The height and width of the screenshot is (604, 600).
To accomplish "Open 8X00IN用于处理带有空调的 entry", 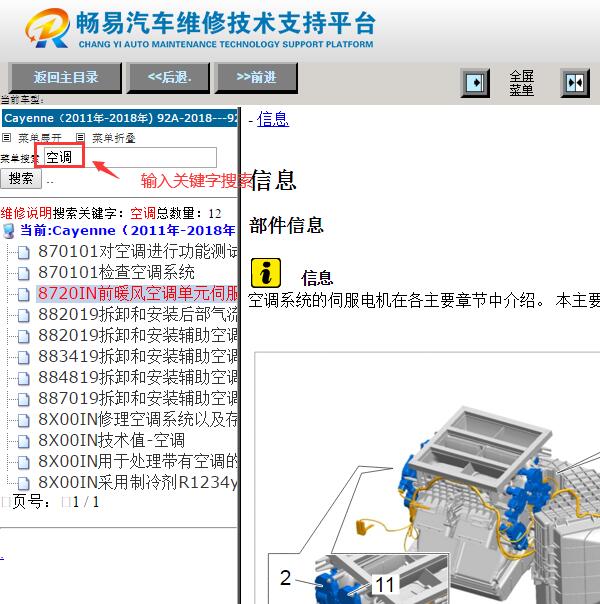I will click(x=138, y=461).
